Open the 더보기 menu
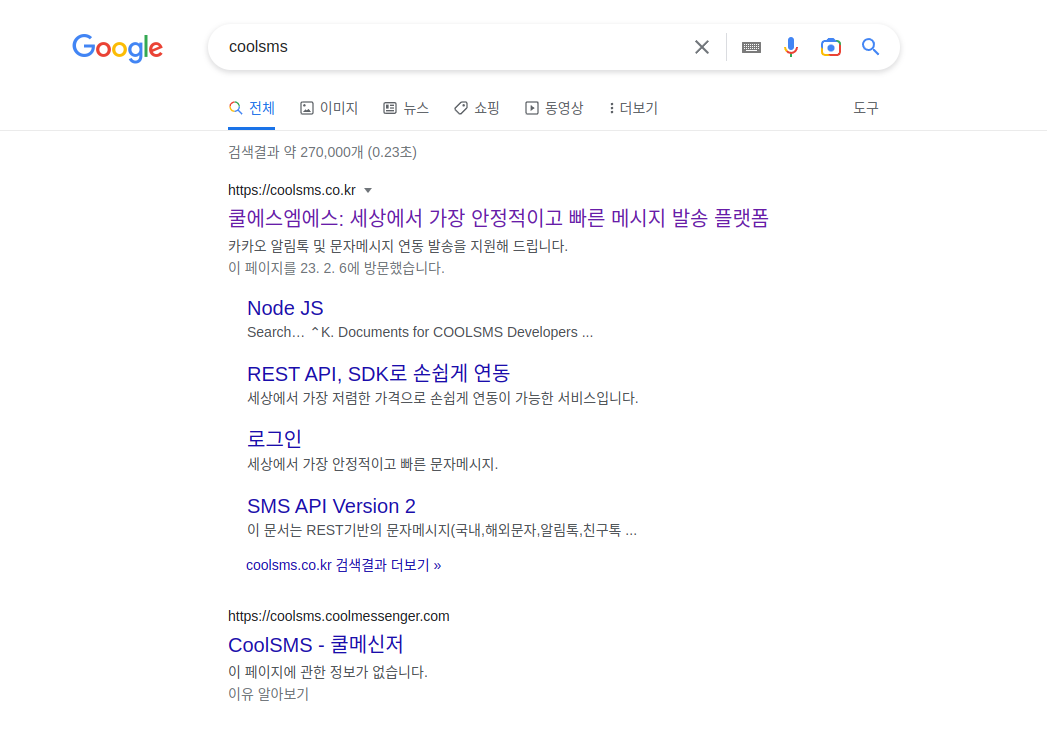 [633, 108]
